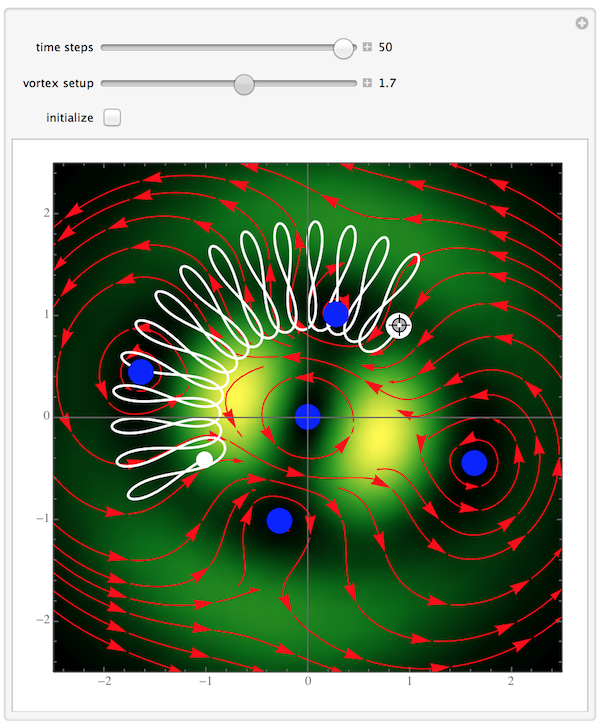
Task: Click the 'vortex setup' label
Action: (x=58, y=83)
